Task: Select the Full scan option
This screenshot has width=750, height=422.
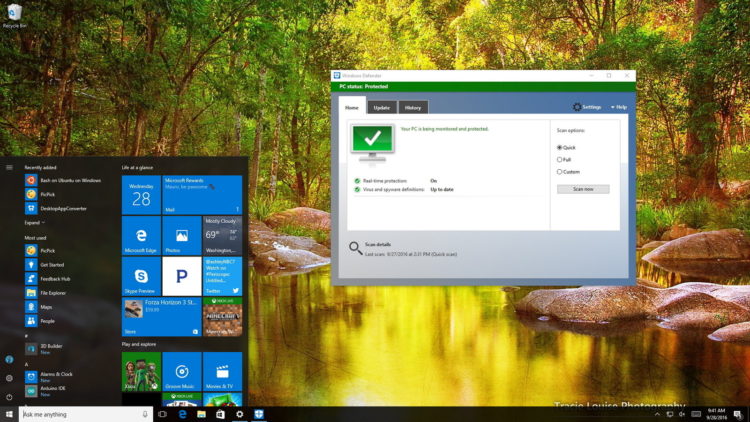Action: (x=559, y=159)
